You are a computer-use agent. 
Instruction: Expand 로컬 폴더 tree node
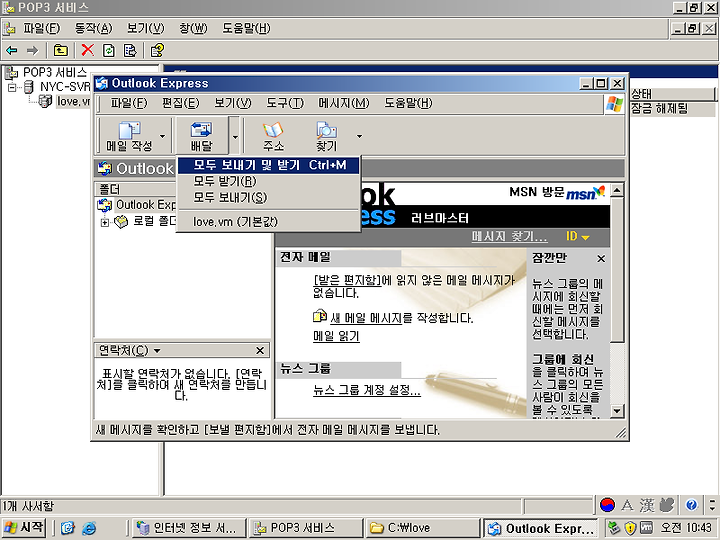point(105,222)
